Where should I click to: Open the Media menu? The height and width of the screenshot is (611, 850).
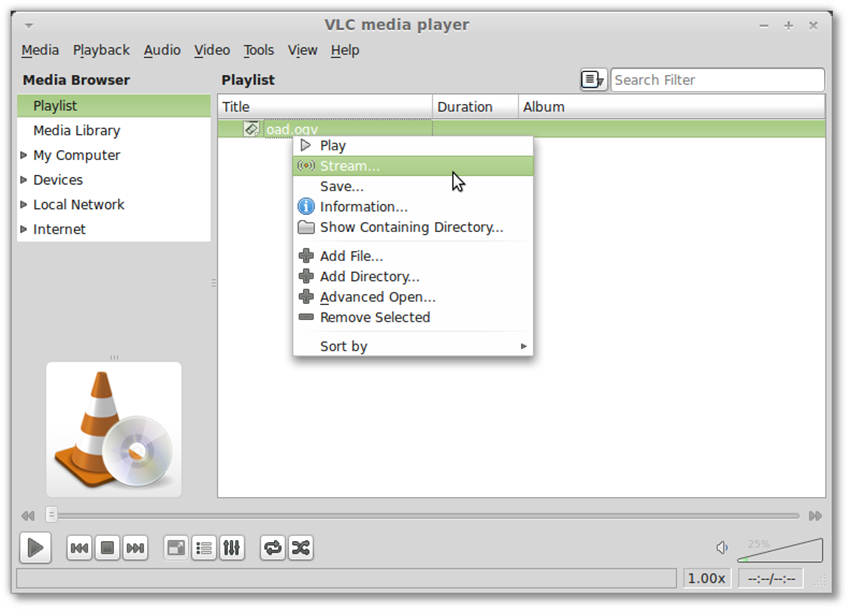click(x=40, y=50)
